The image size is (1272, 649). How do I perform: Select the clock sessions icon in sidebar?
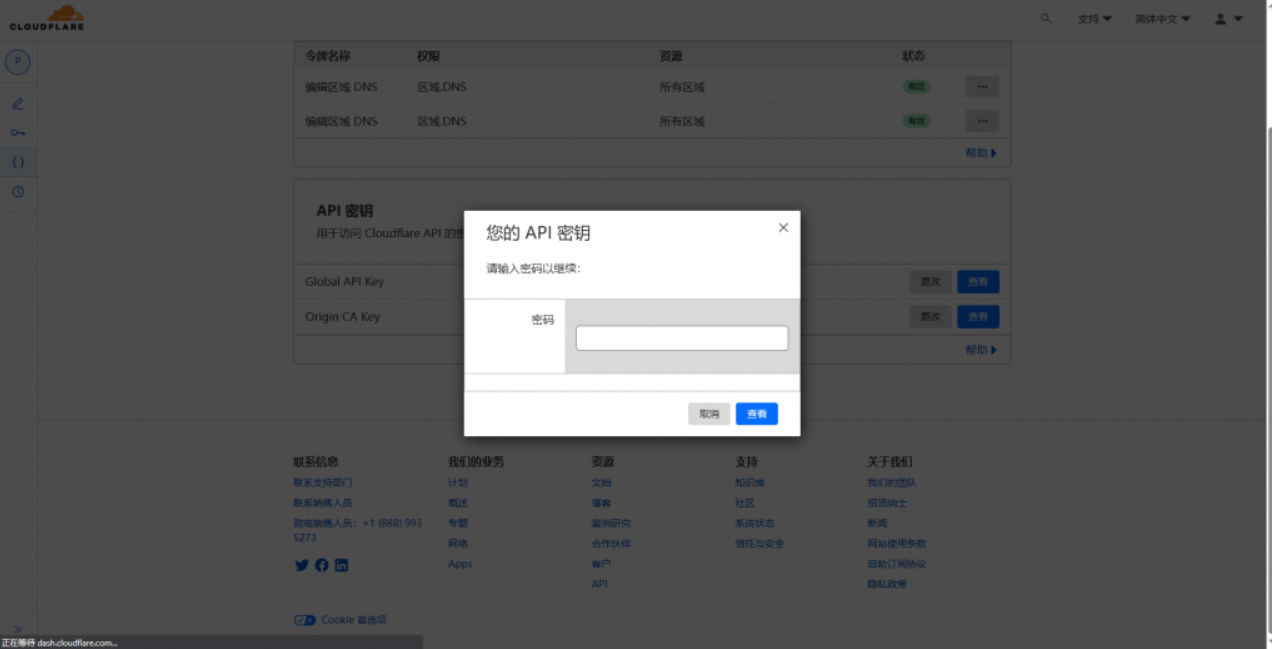tap(18, 191)
